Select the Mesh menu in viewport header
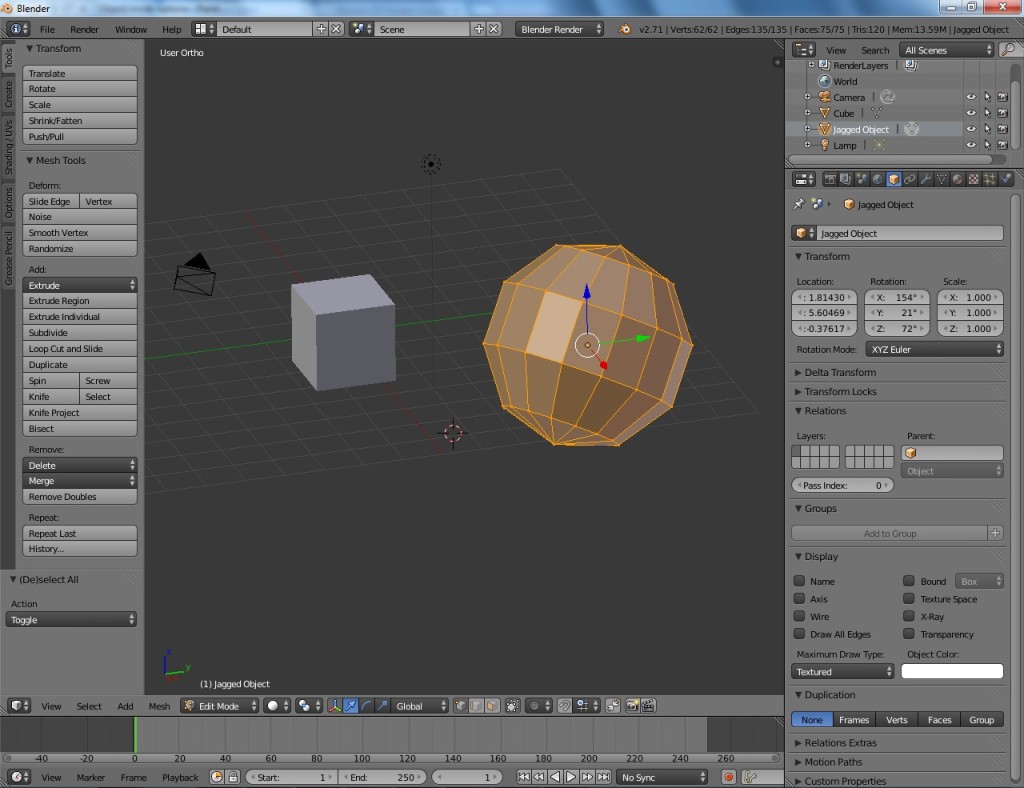 click(x=159, y=706)
